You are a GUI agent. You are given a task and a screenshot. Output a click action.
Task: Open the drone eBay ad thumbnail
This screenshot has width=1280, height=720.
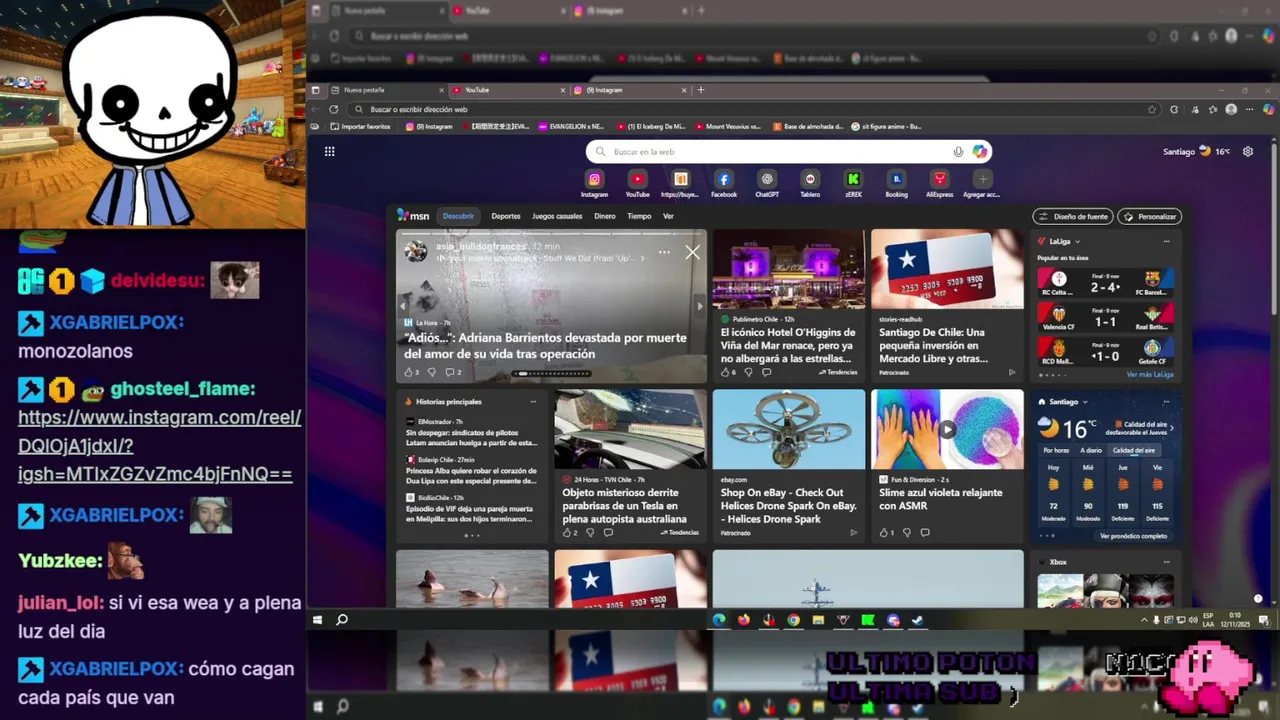point(788,430)
